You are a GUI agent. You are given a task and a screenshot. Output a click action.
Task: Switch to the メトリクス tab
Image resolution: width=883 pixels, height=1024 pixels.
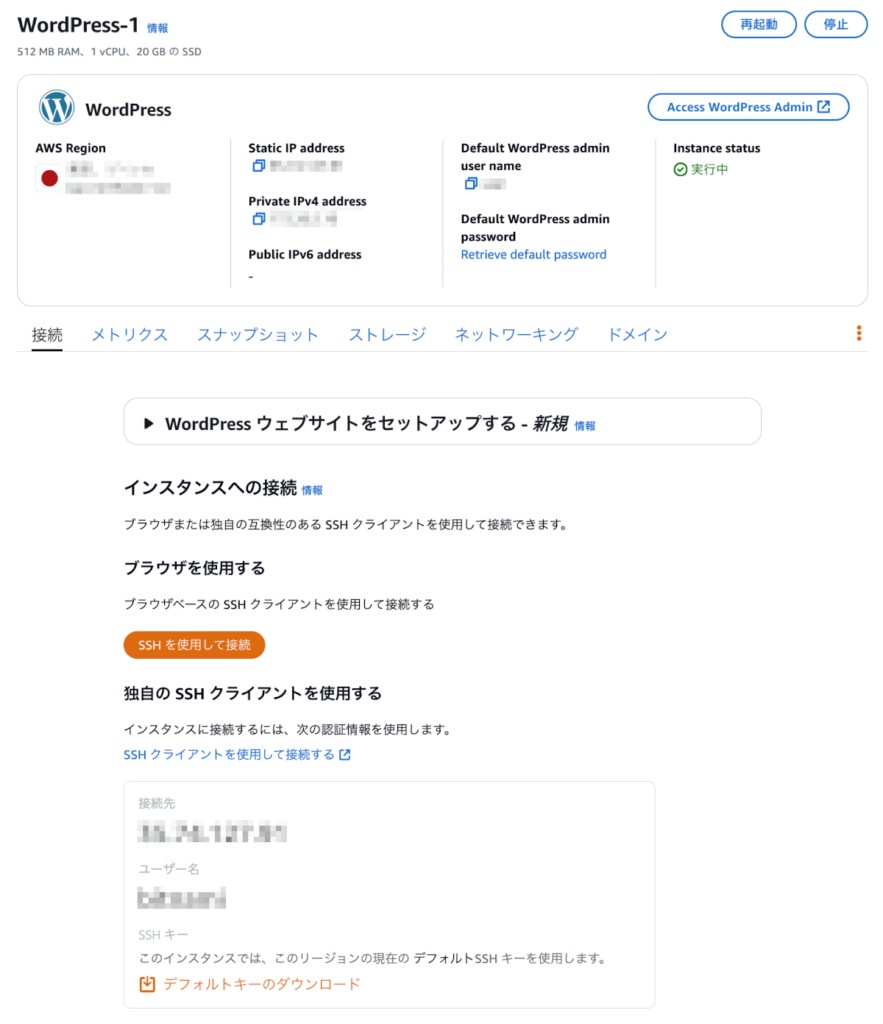129,335
